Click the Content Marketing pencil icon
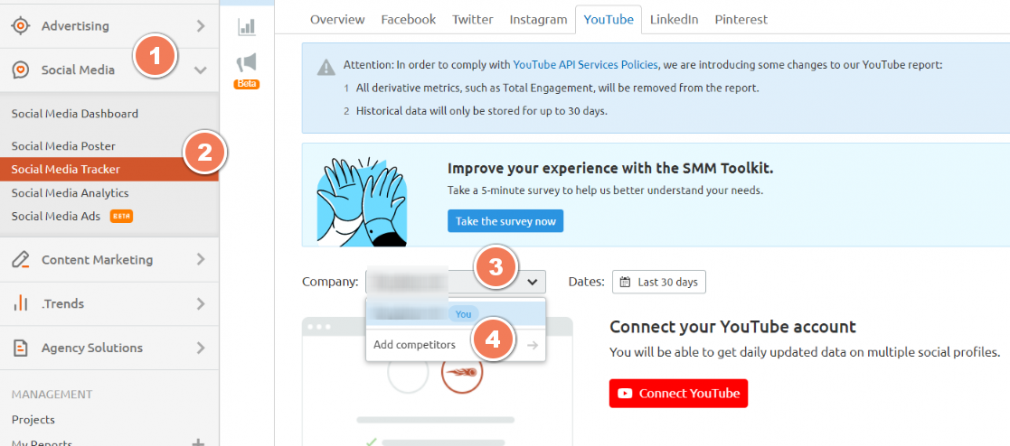1010x446 pixels. 21,260
